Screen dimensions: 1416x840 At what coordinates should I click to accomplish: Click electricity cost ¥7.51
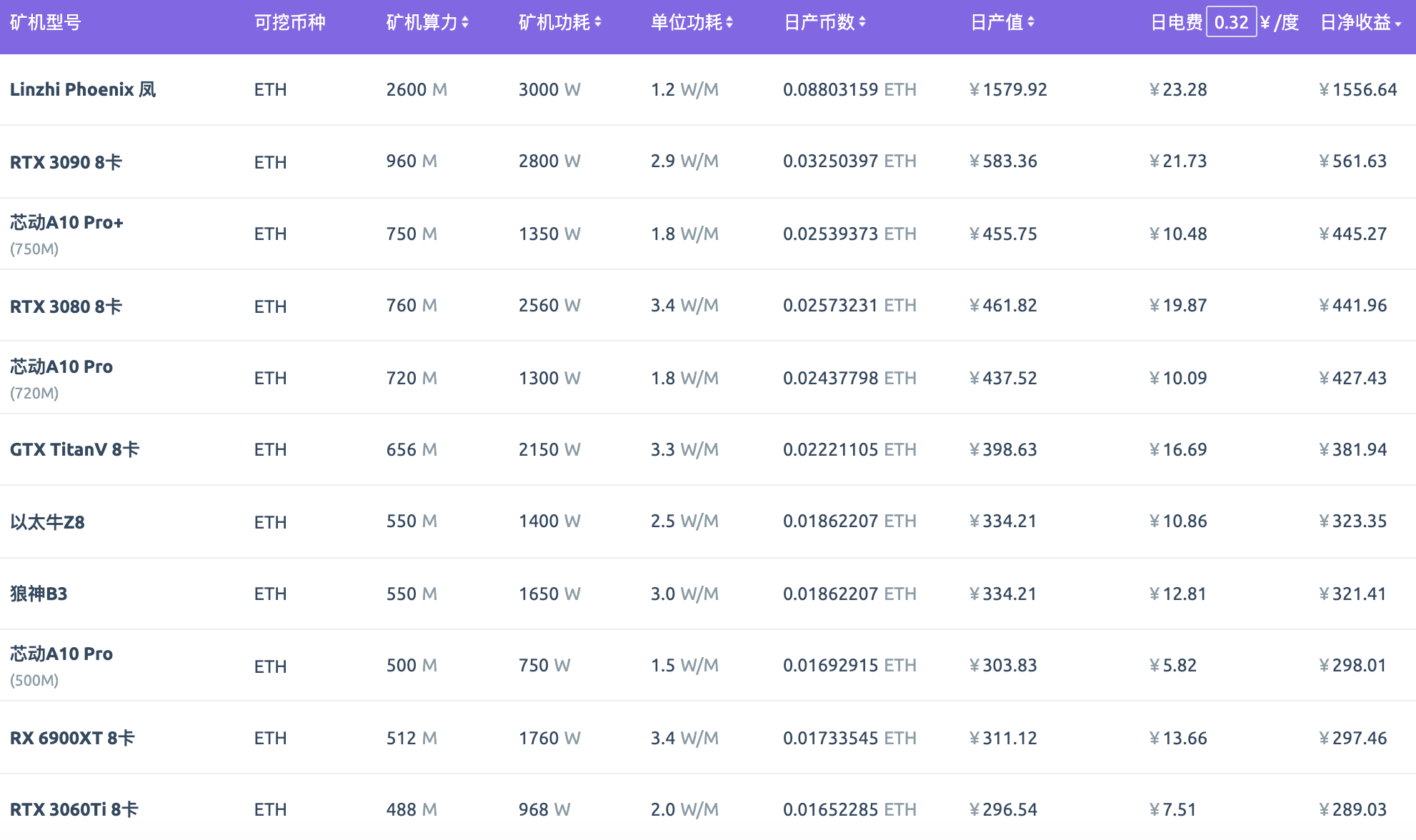pyautogui.click(x=1173, y=809)
